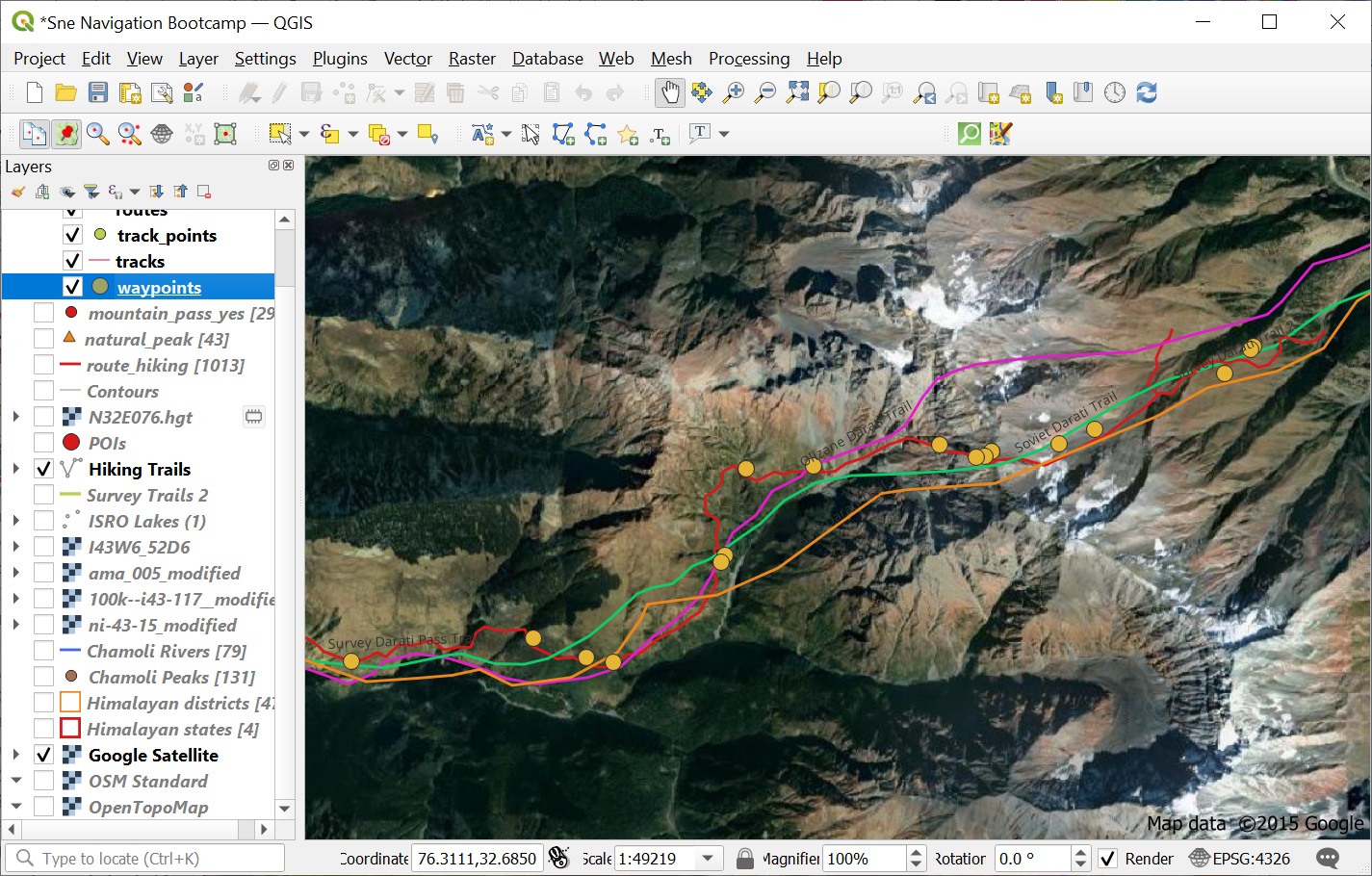Hide the Hiking Trails layer
Screen dimensions: 1372x876
click(43, 469)
